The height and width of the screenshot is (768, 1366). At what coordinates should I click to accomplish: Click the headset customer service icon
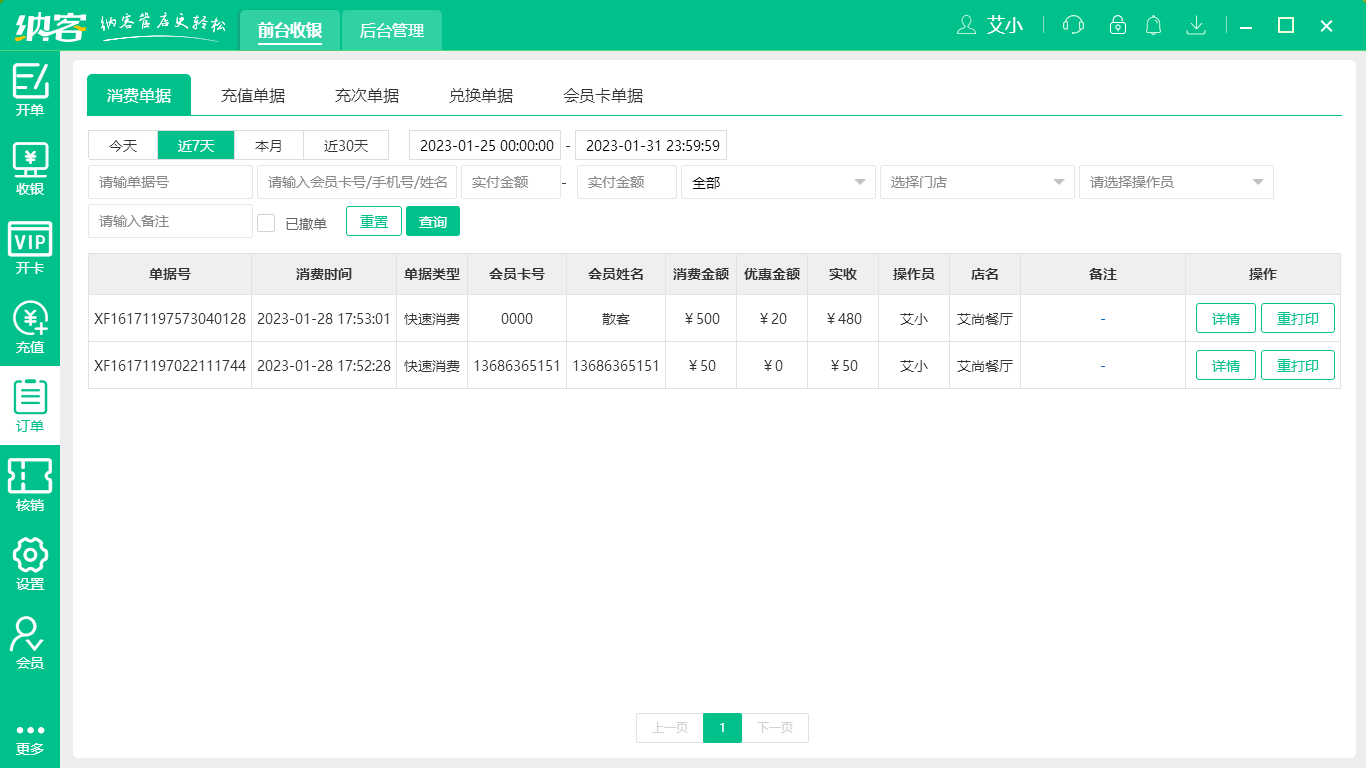[x=1072, y=25]
